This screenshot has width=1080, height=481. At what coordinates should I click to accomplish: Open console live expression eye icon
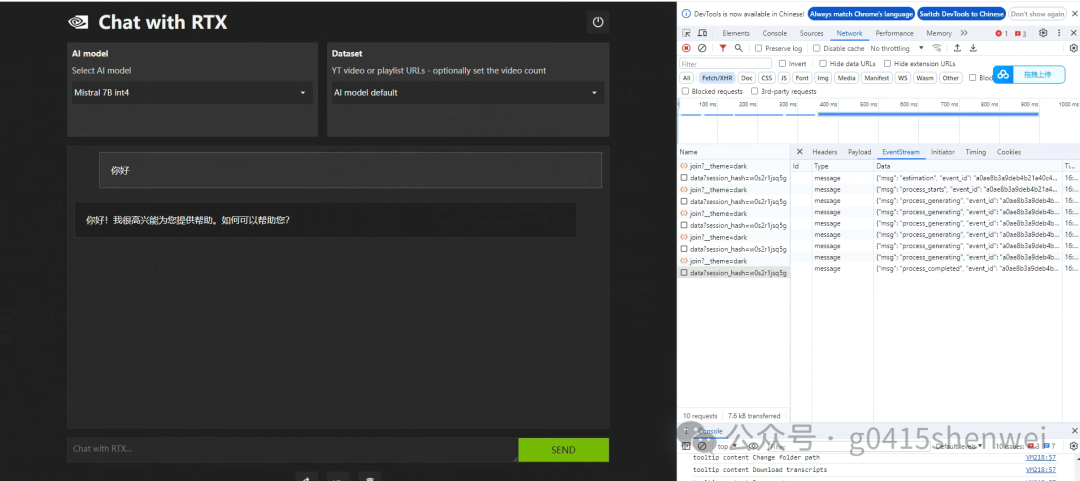pos(754,446)
